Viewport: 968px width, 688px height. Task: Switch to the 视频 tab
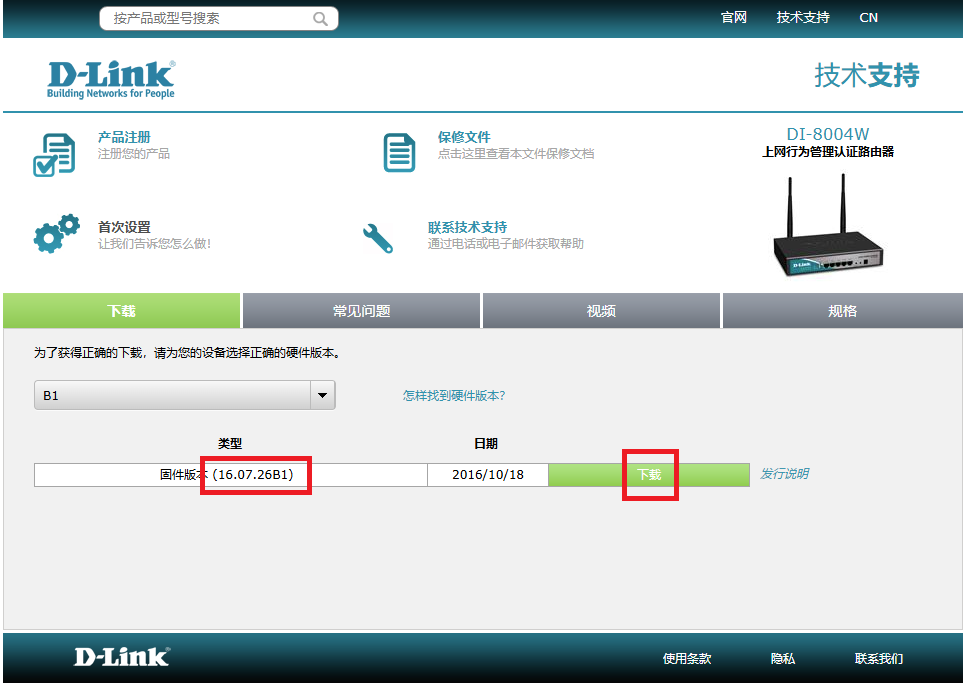click(x=601, y=311)
